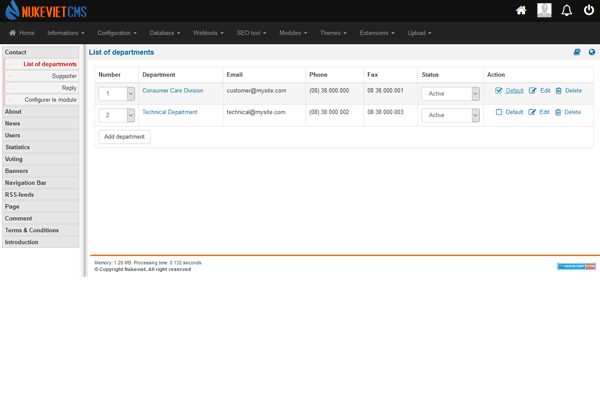The image size is (600, 400).
Task: Click the home icon in top header
Action: coord(521,10)
